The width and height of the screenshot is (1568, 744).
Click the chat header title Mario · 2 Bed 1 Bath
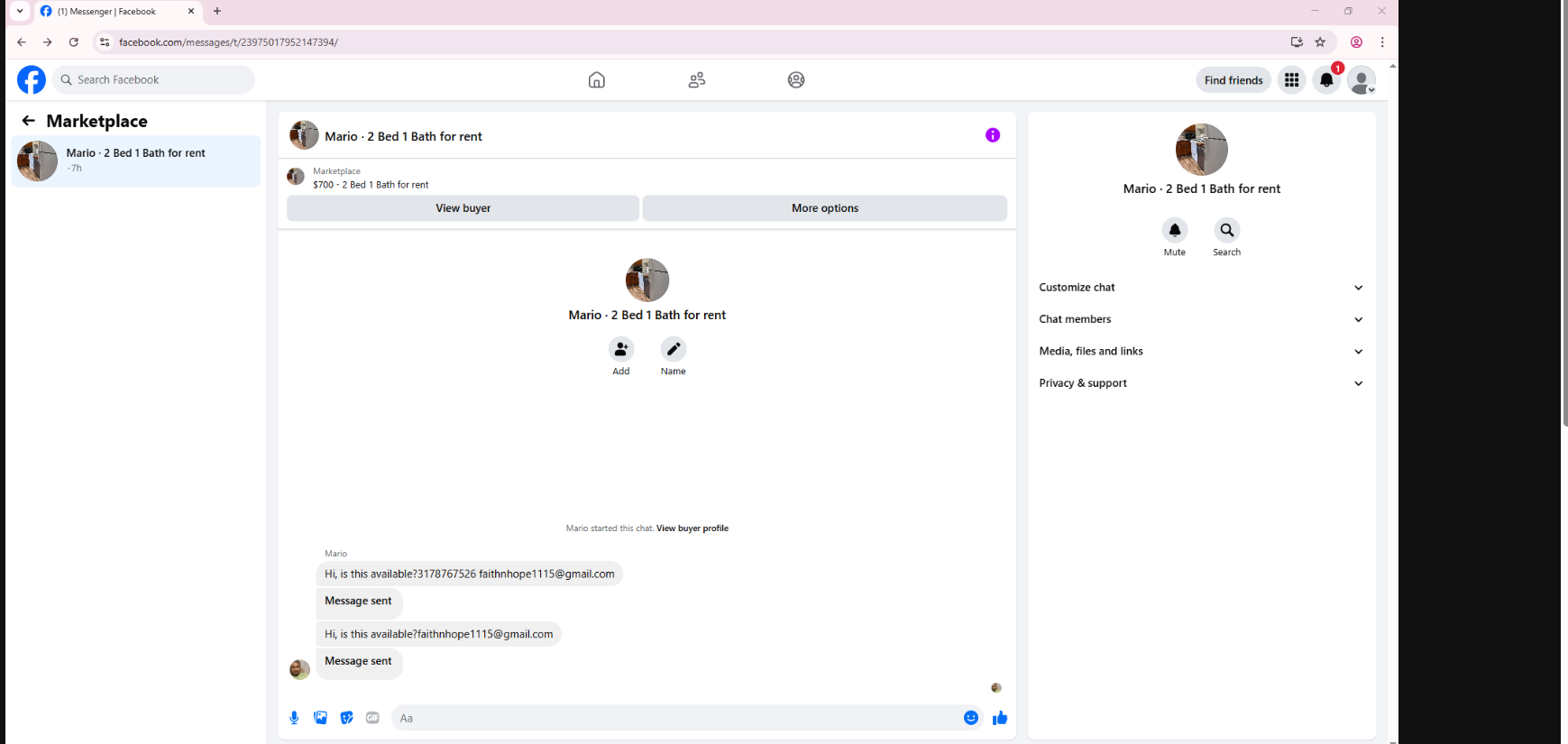click(403, 136)
